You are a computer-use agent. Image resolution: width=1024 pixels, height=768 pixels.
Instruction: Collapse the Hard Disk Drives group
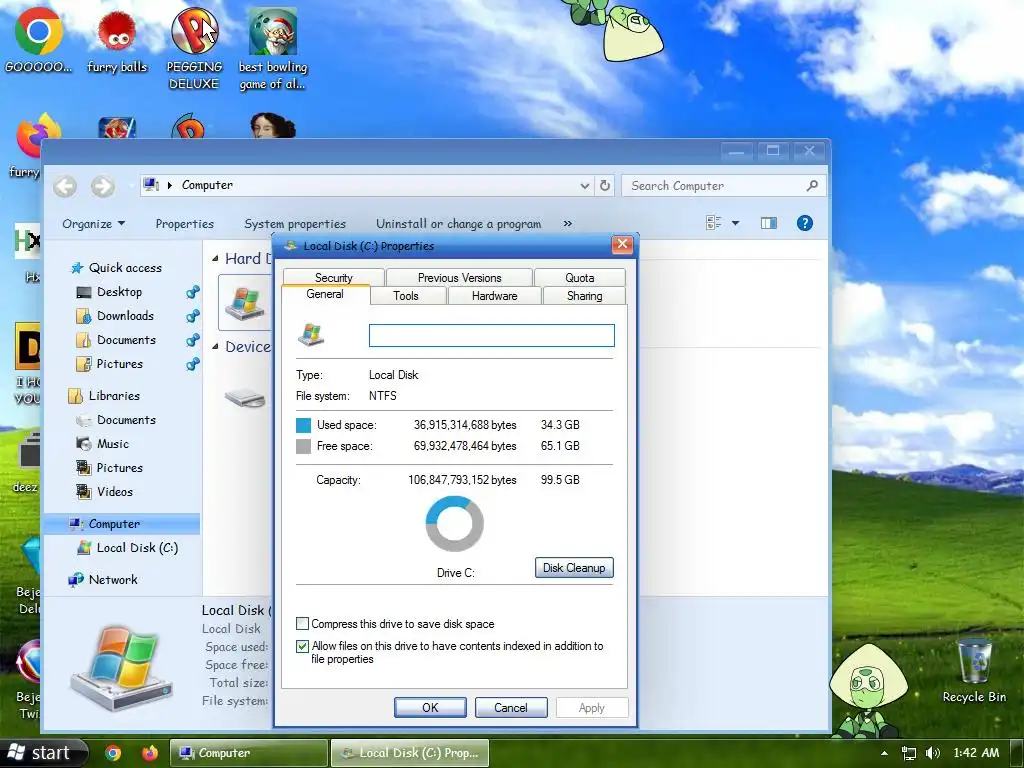[215, 259]
